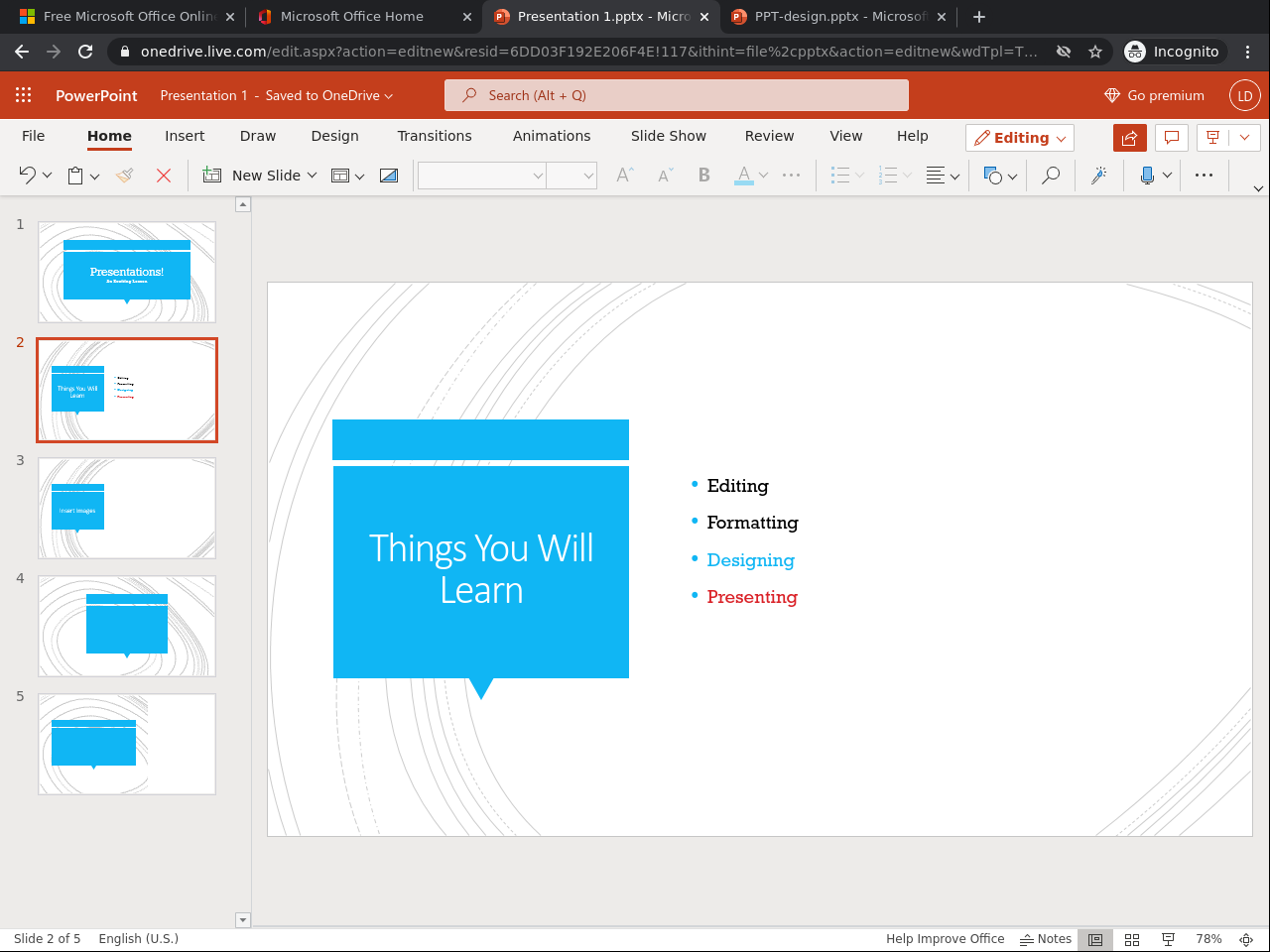Open the Designer magic wand tool
The height and width of the screenshot is (952, 1270).
point(1098,176)
